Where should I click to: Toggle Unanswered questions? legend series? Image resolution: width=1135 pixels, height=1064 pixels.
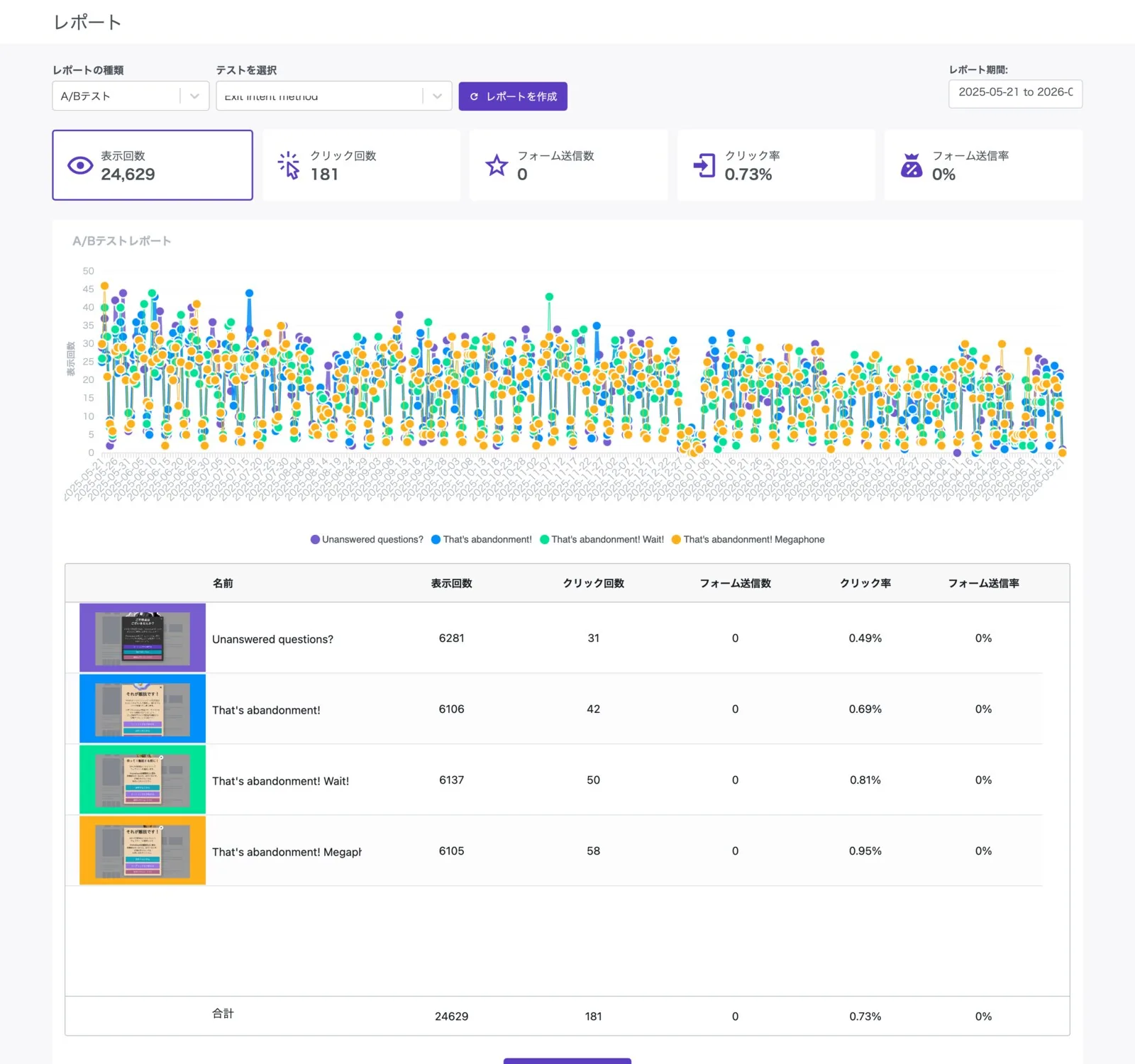click(367, 540)
